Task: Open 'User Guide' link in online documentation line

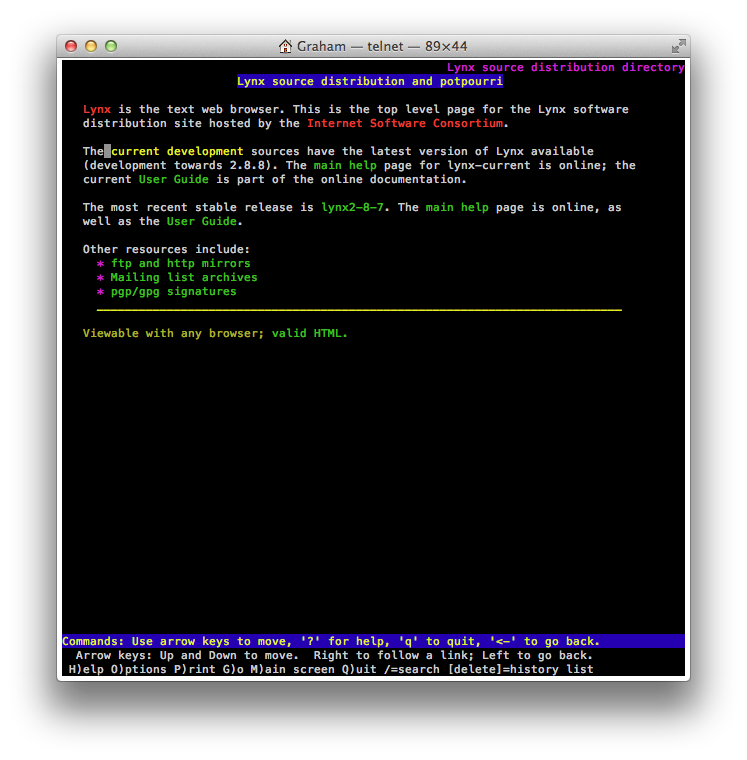Action: click(x=174, y=179)
